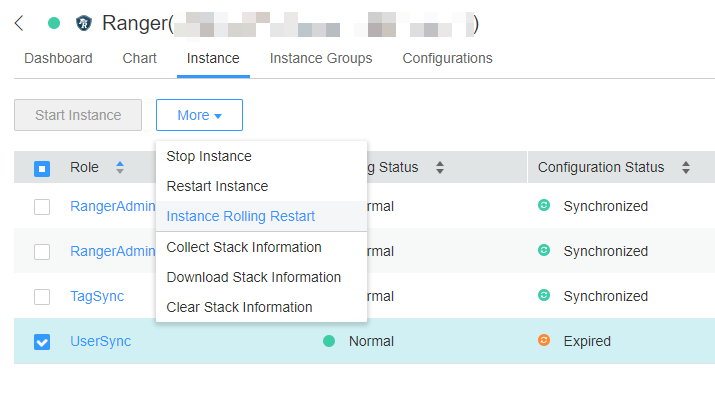Choose Restart Instance from the menu

coord(261,186)
